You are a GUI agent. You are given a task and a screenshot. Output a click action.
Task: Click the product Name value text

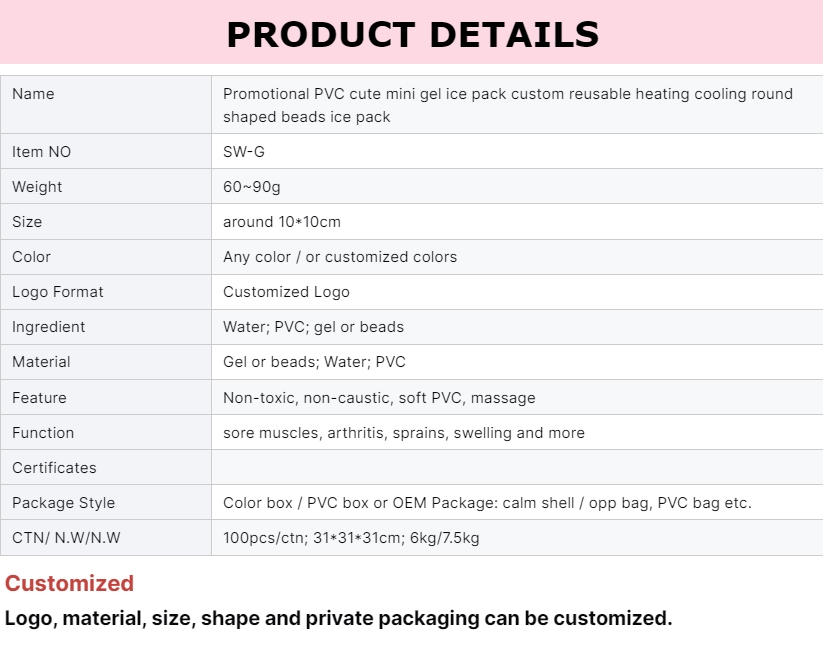[507, 105]
